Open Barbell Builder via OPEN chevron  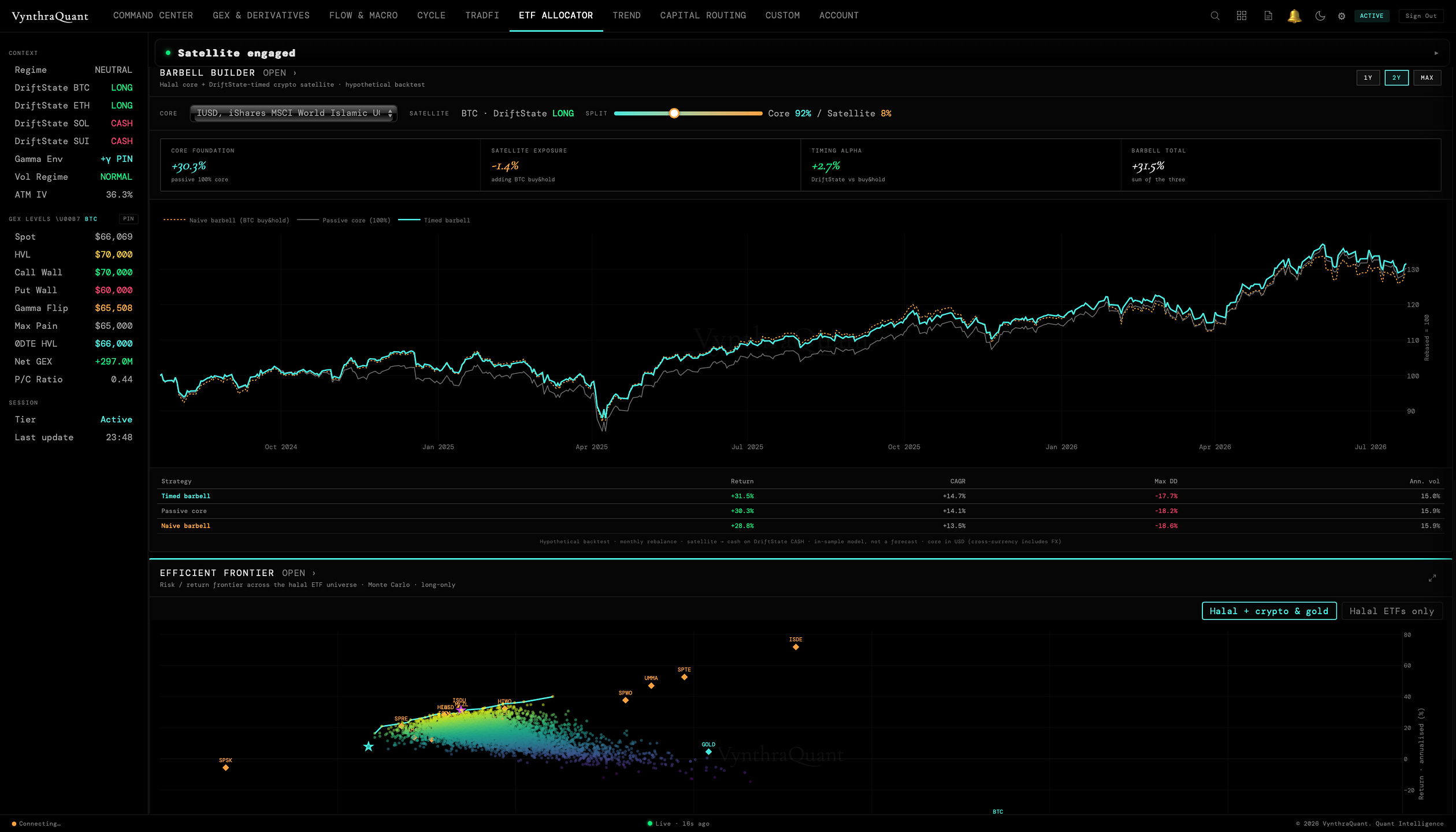[x=280, y=73]
